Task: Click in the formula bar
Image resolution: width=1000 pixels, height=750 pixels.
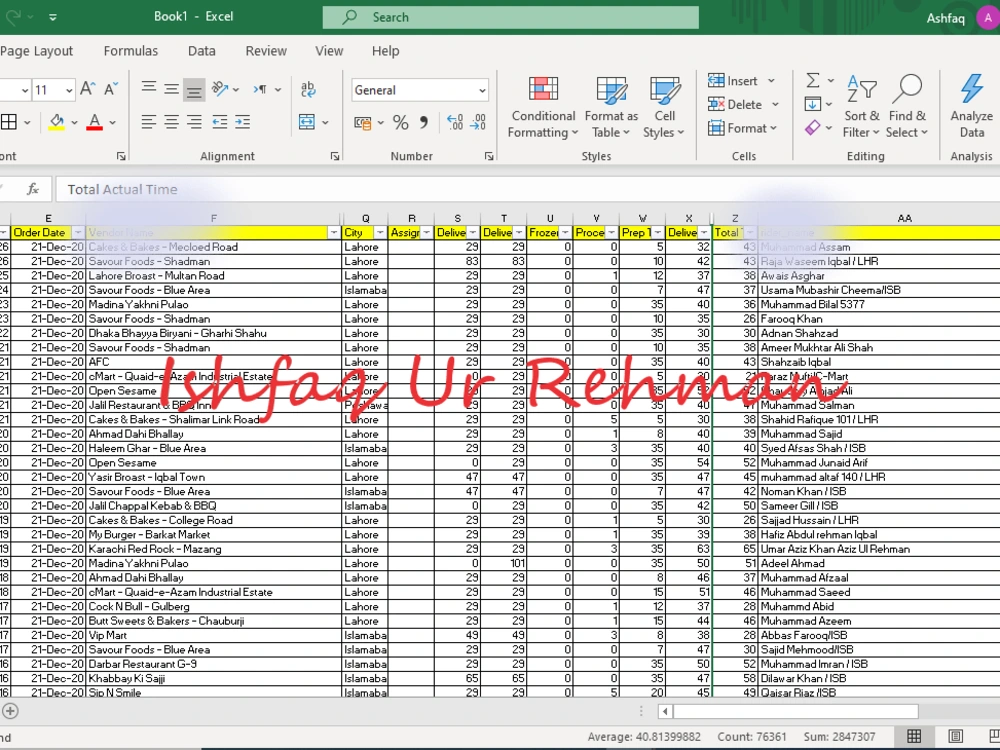Action: 529,189
